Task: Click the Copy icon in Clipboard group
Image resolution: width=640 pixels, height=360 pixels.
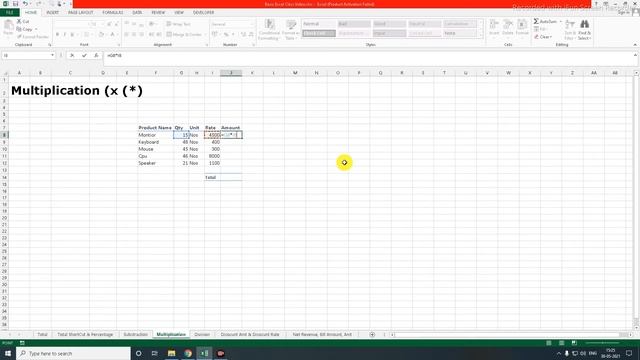Action: (19, 29)
